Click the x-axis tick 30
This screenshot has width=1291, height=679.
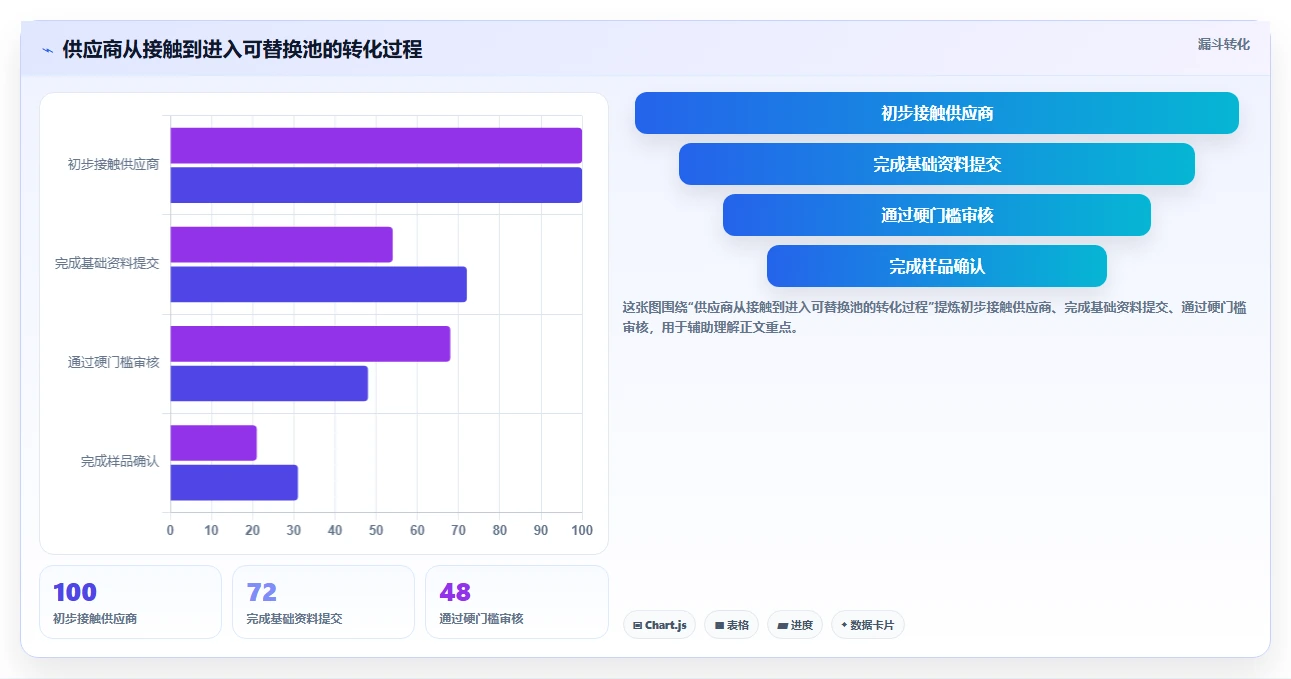coord(294,530)
